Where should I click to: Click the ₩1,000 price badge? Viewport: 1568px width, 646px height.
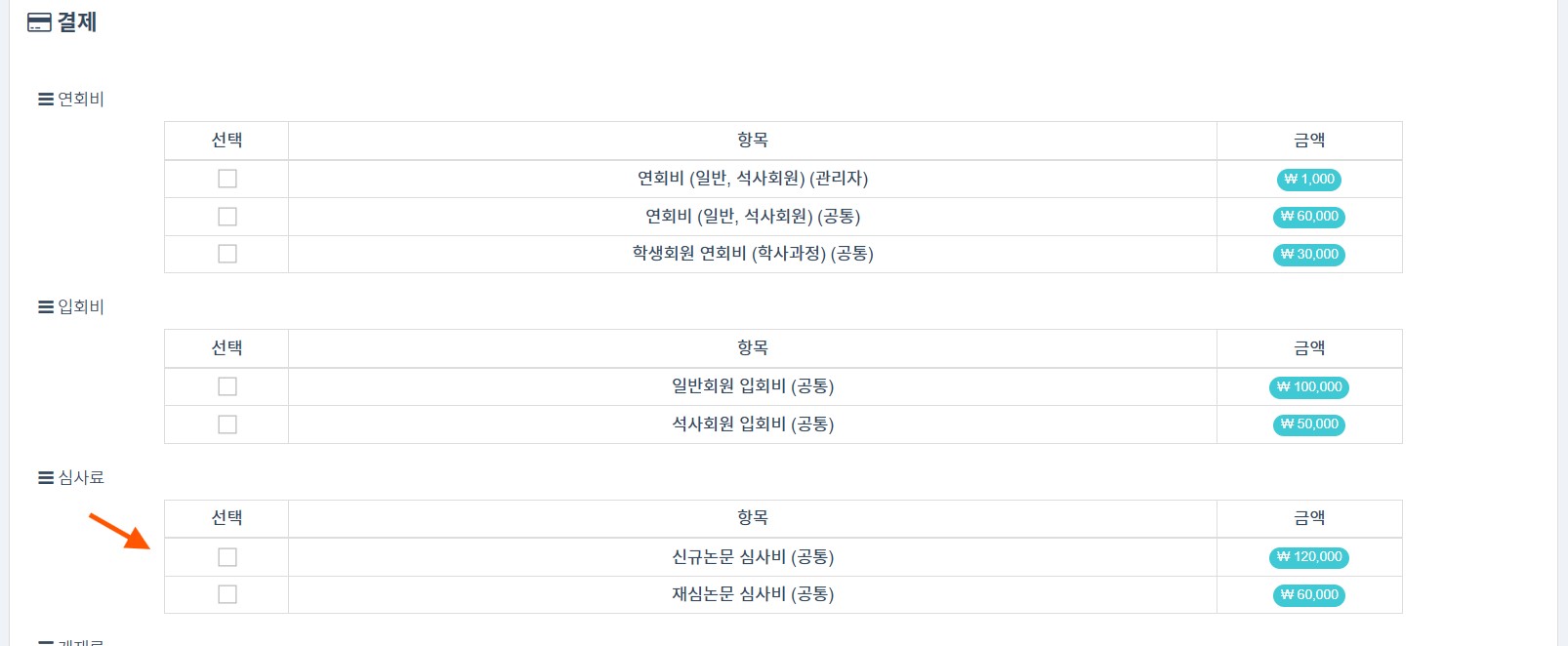coord(1309,180)
